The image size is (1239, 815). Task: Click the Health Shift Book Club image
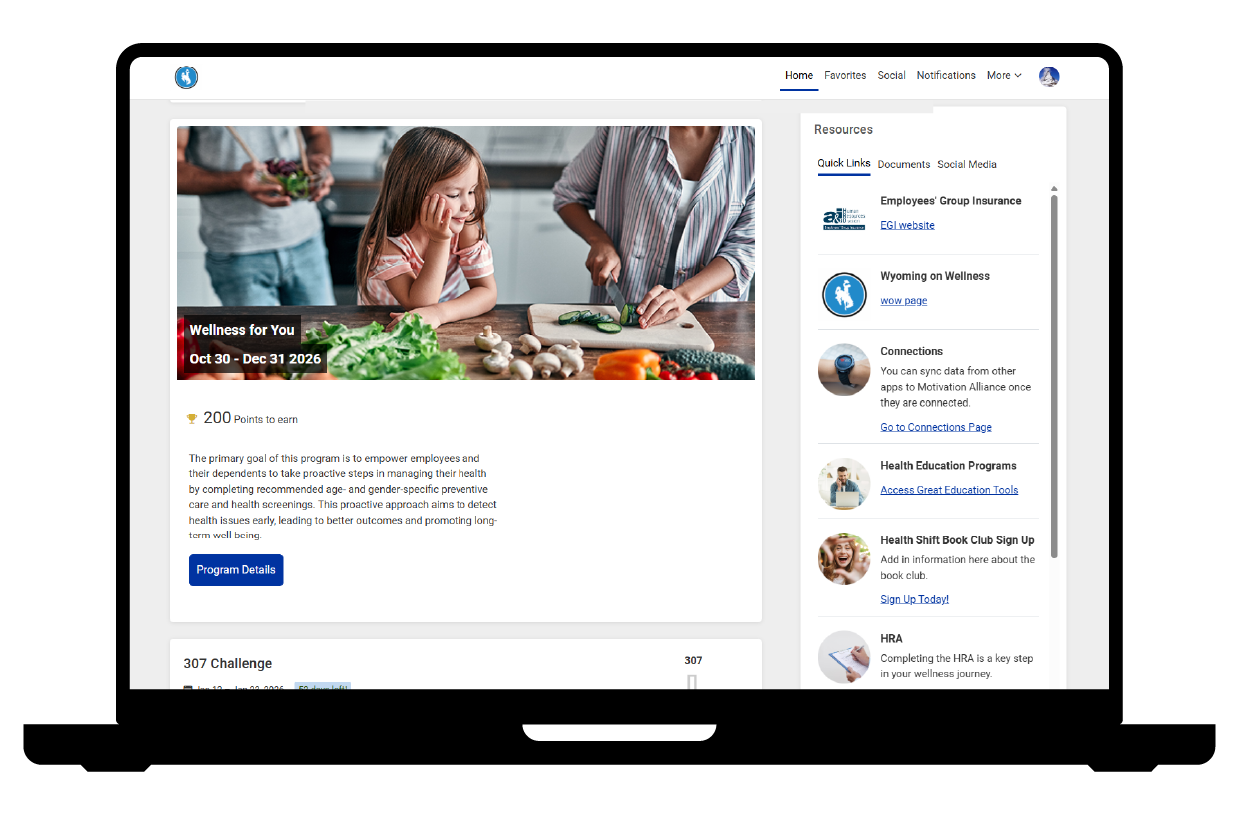click(843, 559)
